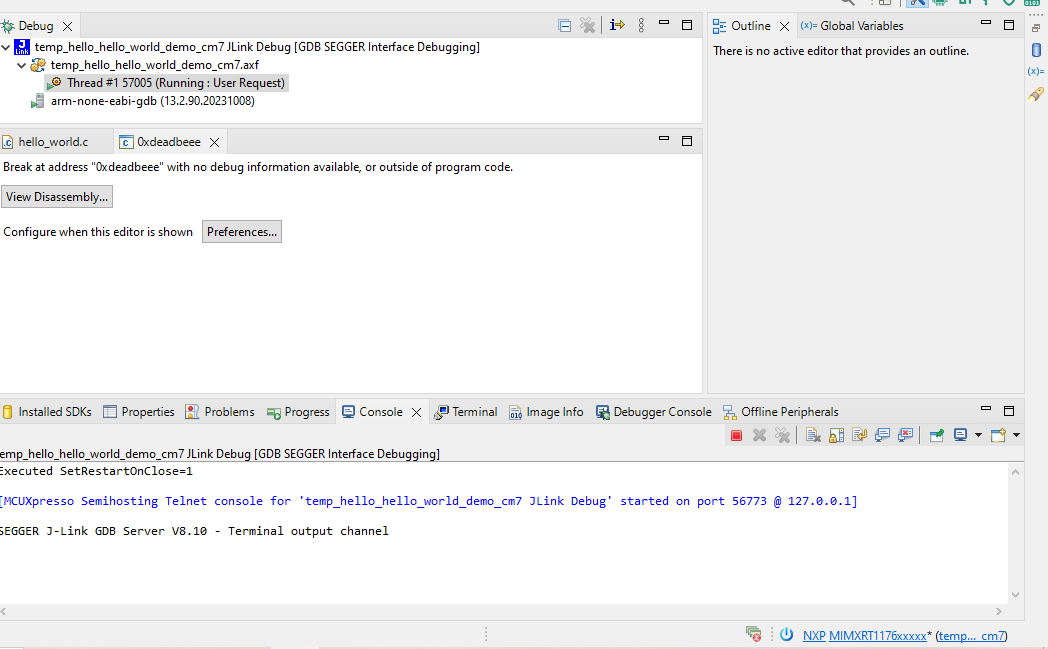Open Problems tab
This screenshot has width=1048, height=649.
[220, 412]
